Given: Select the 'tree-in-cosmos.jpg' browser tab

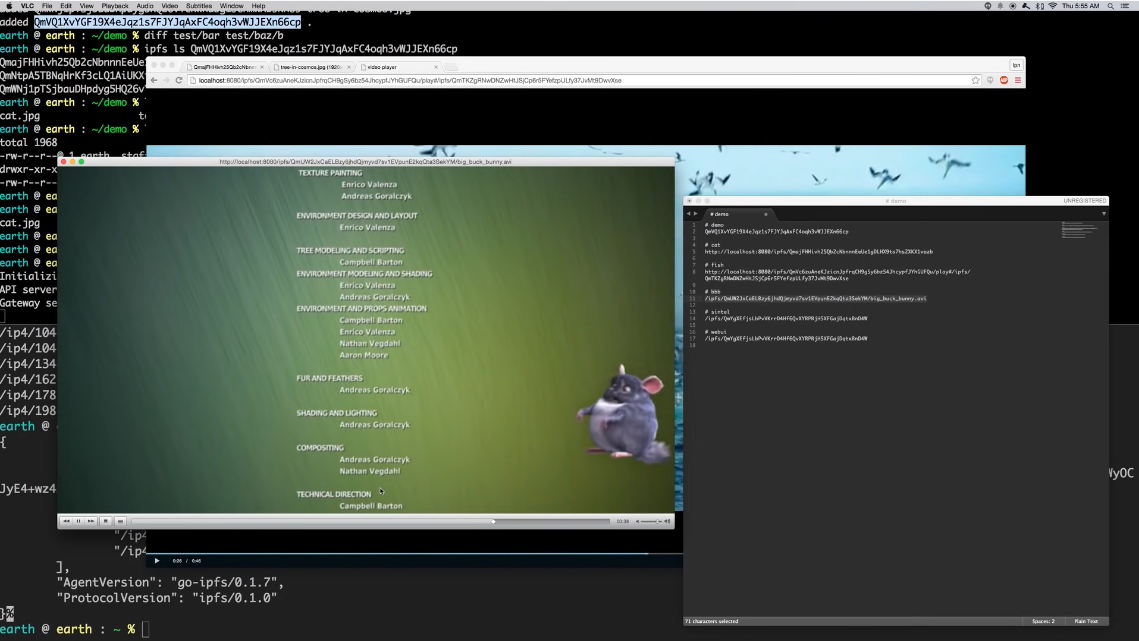Looking at the screenshot, I should [310, 67].
